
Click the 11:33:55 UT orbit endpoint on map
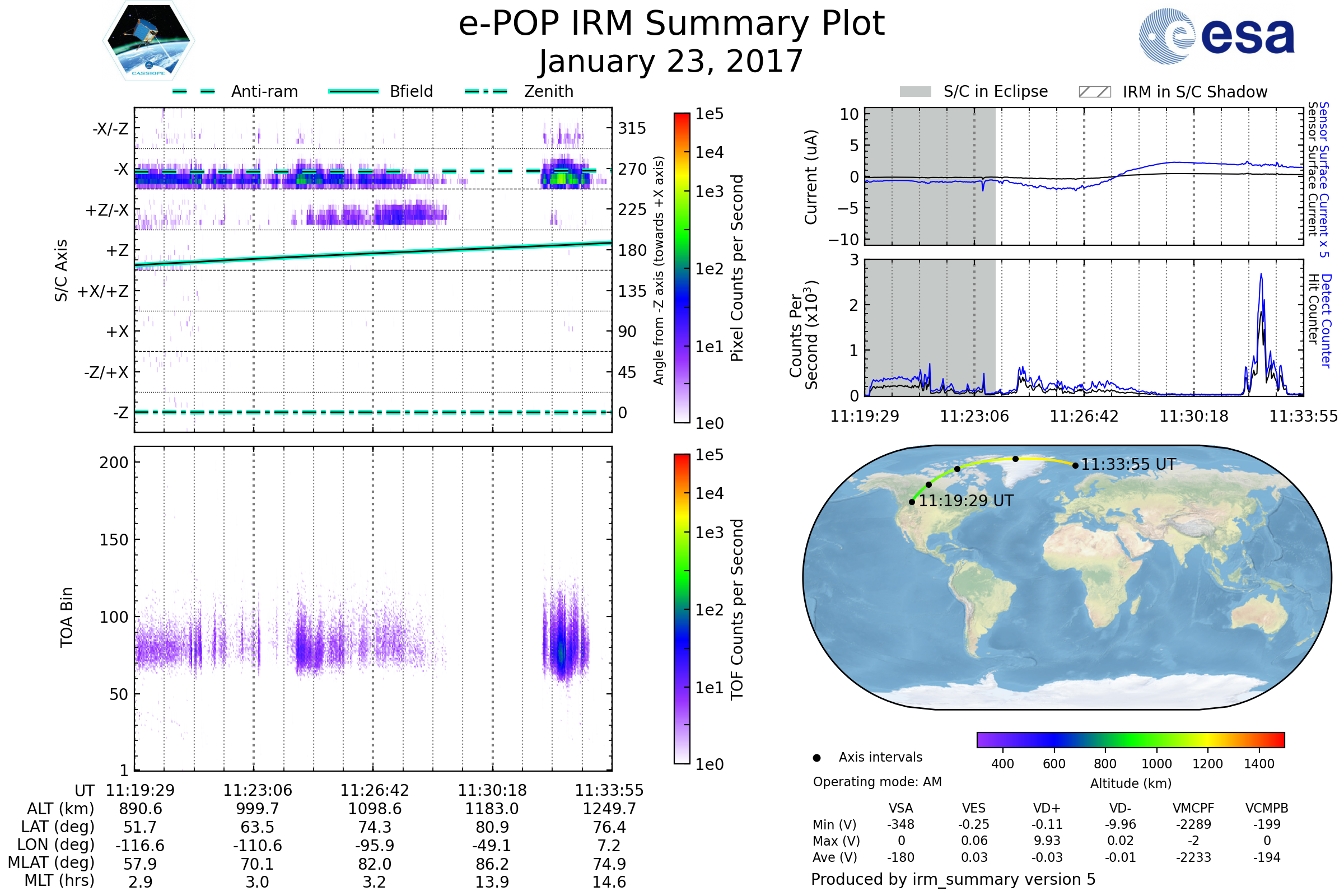(x=1075, y=466)
